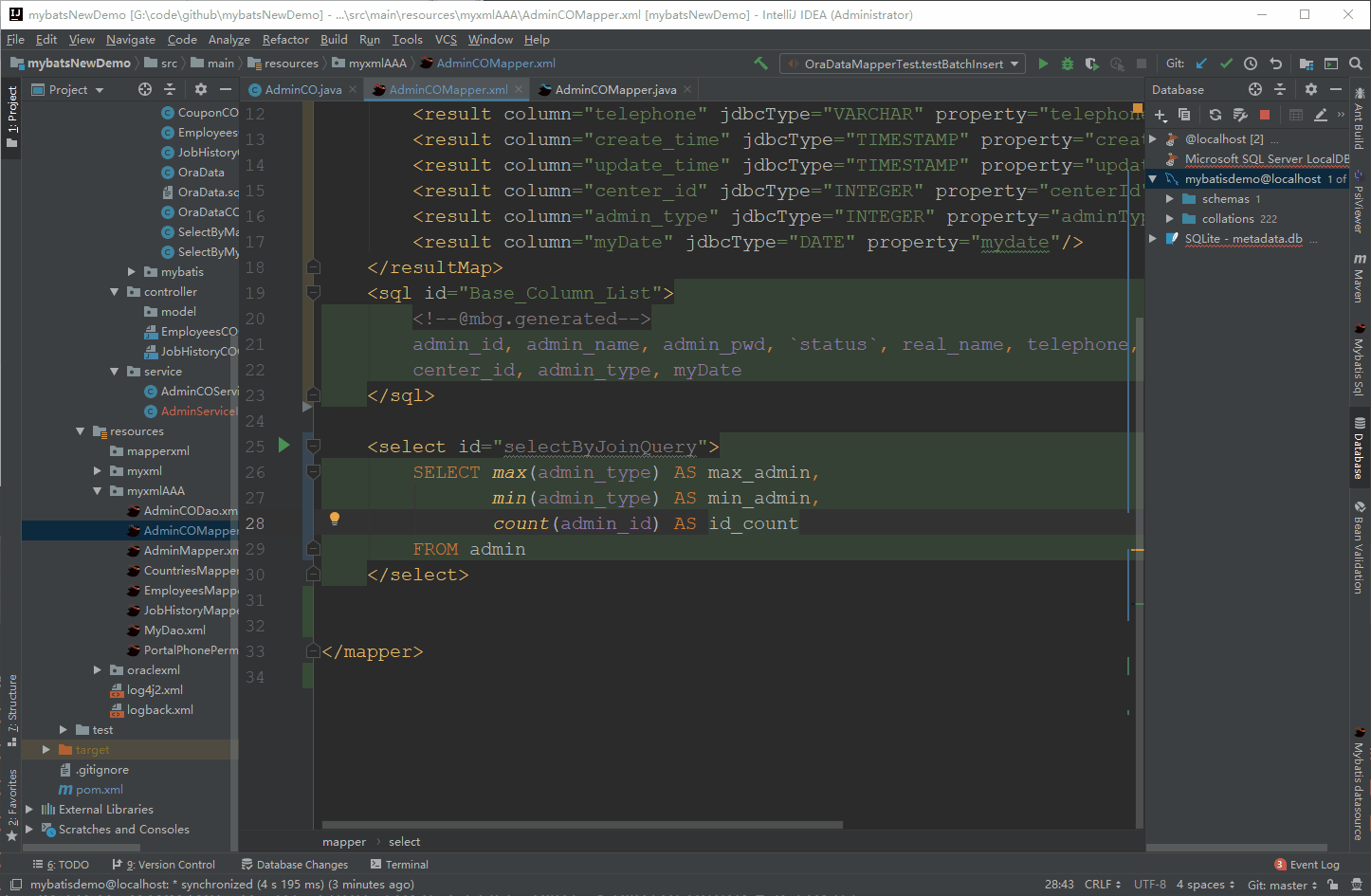Open the Event Log
Image resolution: width=1371 pixels, height=896 pixels.
tap(1307, 865)
